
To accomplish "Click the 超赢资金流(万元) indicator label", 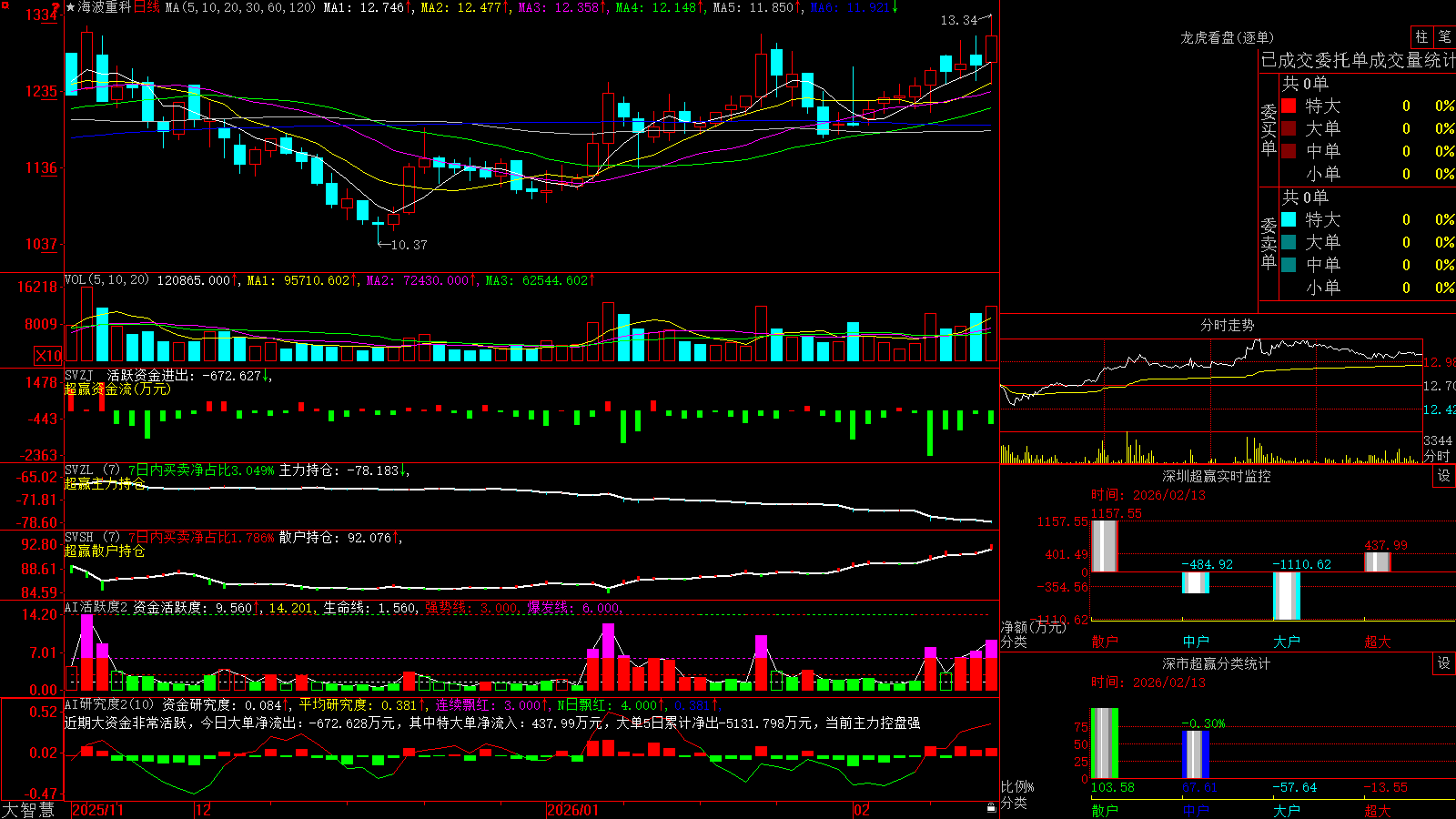I will pyautogui.click(x=117, y=389).
